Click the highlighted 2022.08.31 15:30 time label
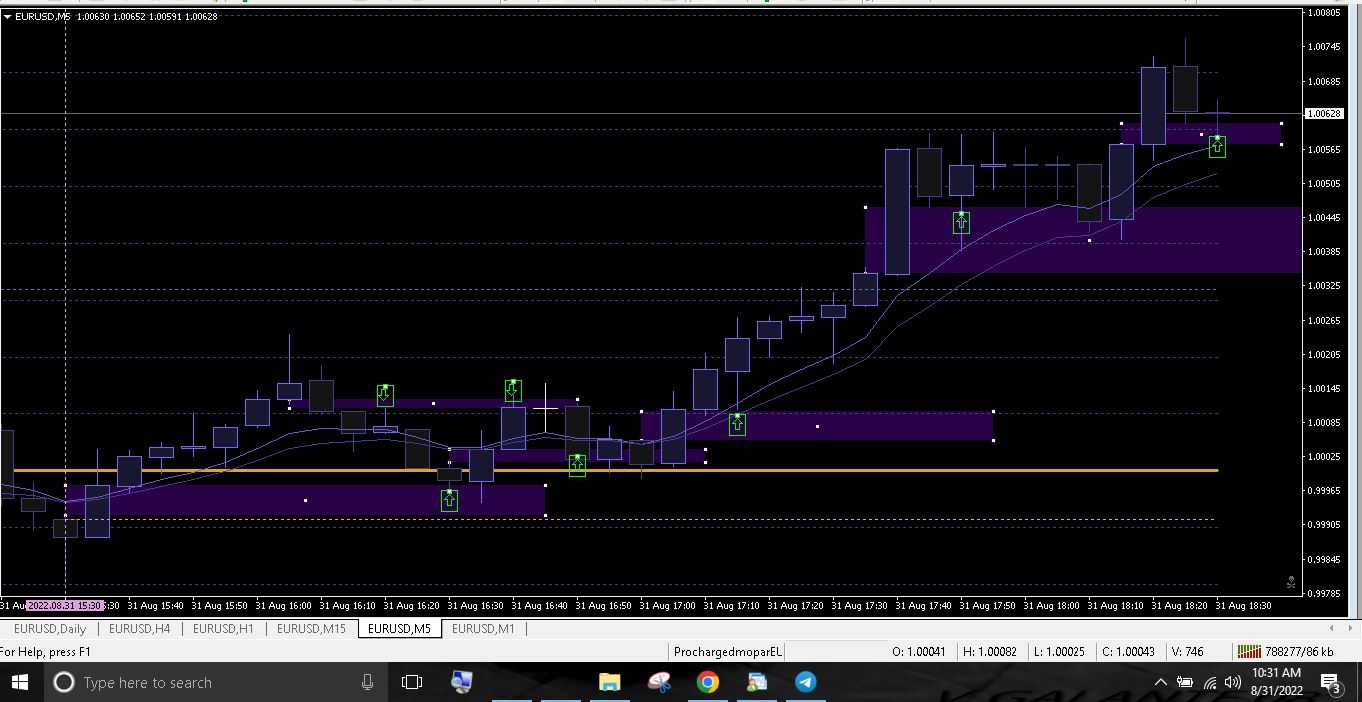 point(65,606)
